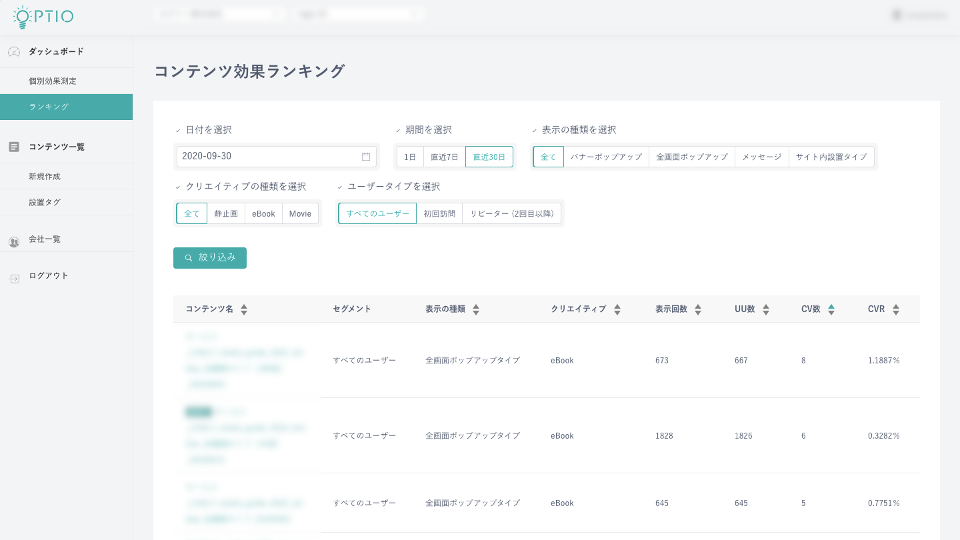Sort by 表示の種類 column arrows
The height and width of the screenshot is (540, 960).
(476, 310)
